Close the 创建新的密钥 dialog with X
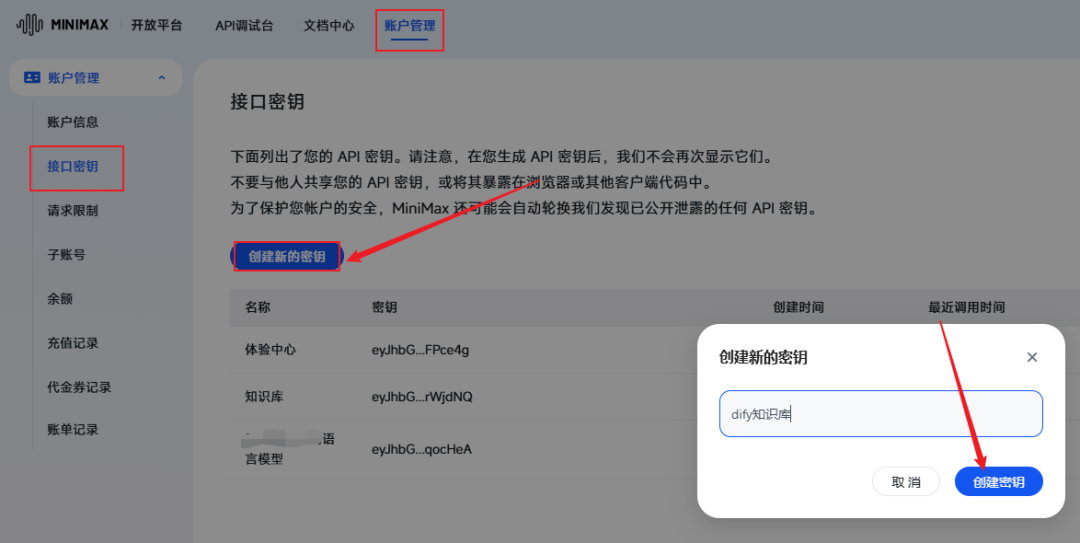The image size is (1080, 543). 1032,357
